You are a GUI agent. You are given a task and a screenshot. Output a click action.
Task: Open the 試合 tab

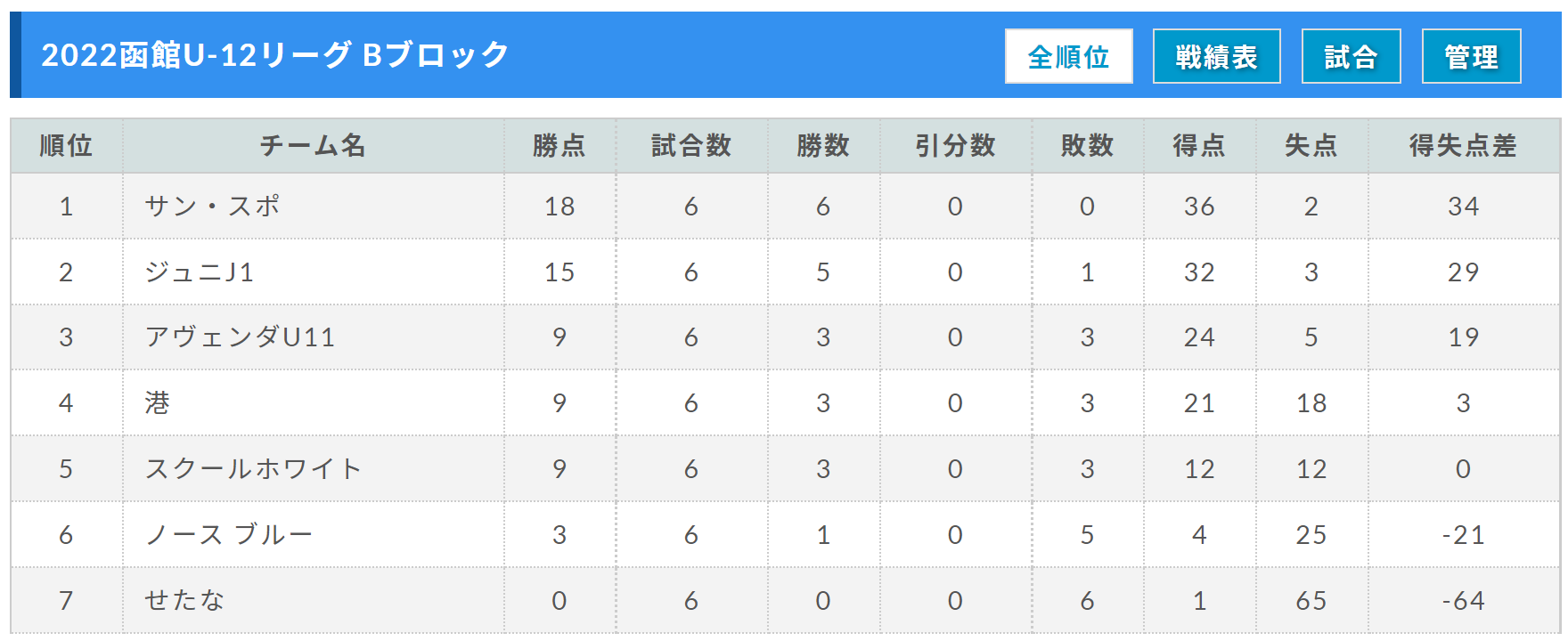point(1351,56)
